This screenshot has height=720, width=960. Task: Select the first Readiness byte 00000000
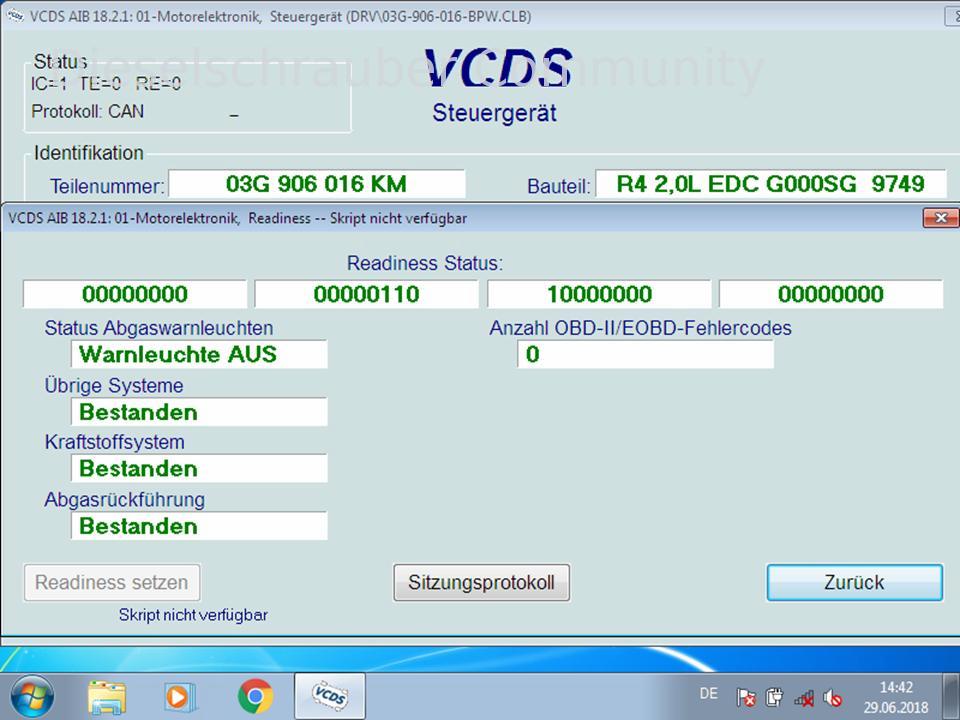[x=135, y=294]
